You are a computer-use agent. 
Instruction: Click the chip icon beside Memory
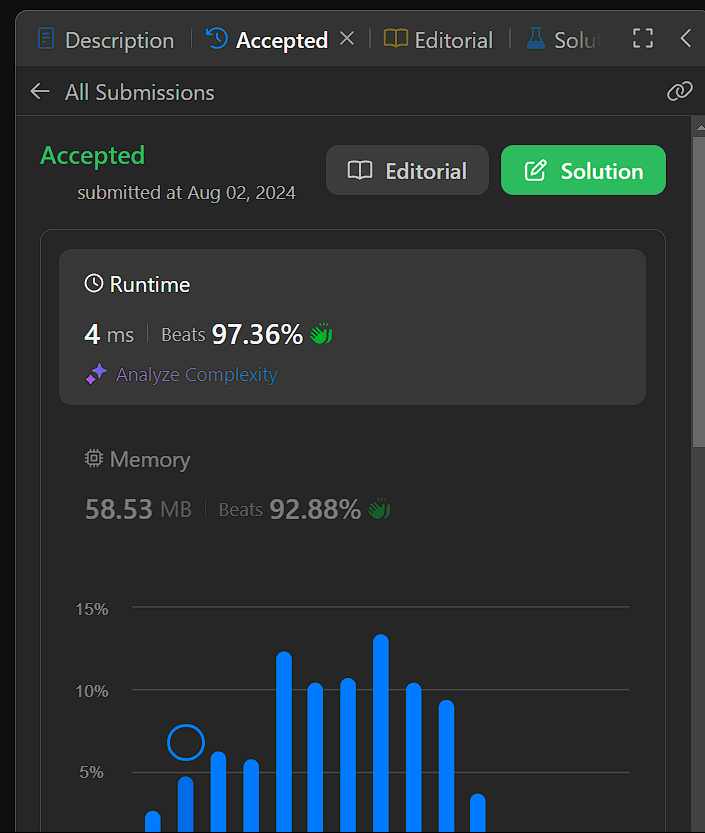pyautogui.click(x=94, y=459)
